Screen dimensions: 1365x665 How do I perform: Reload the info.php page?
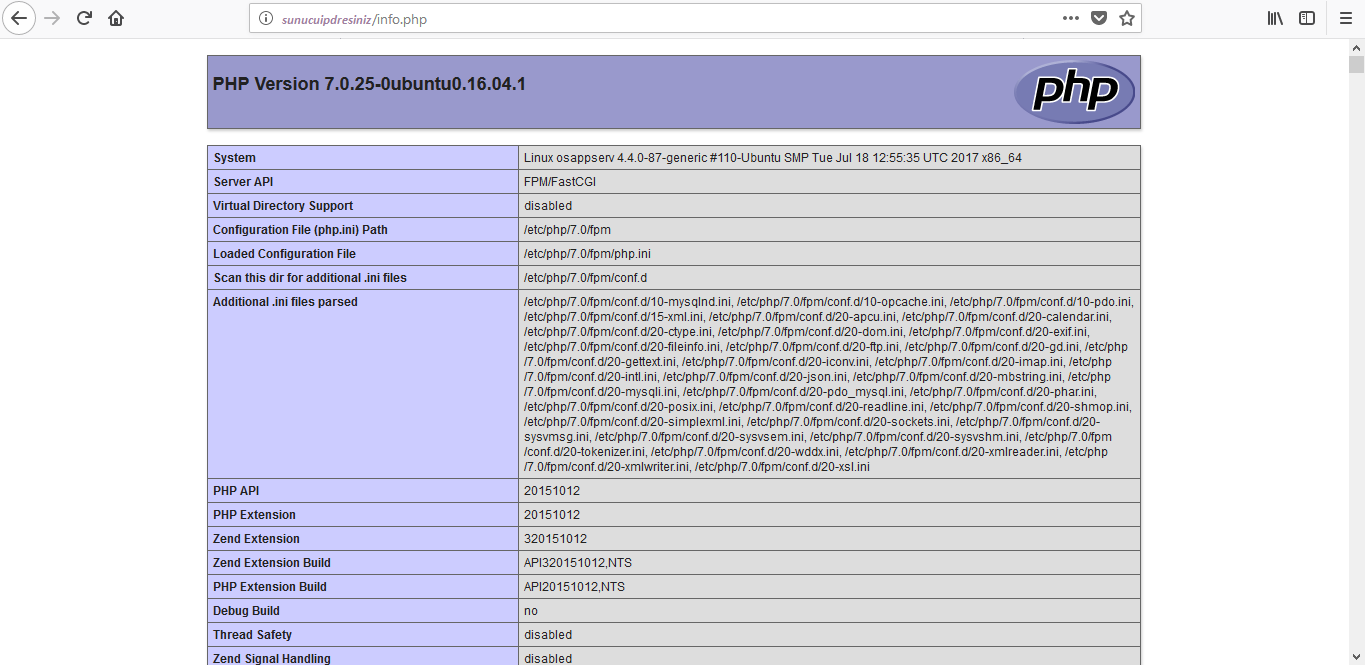tap(84, 18)
